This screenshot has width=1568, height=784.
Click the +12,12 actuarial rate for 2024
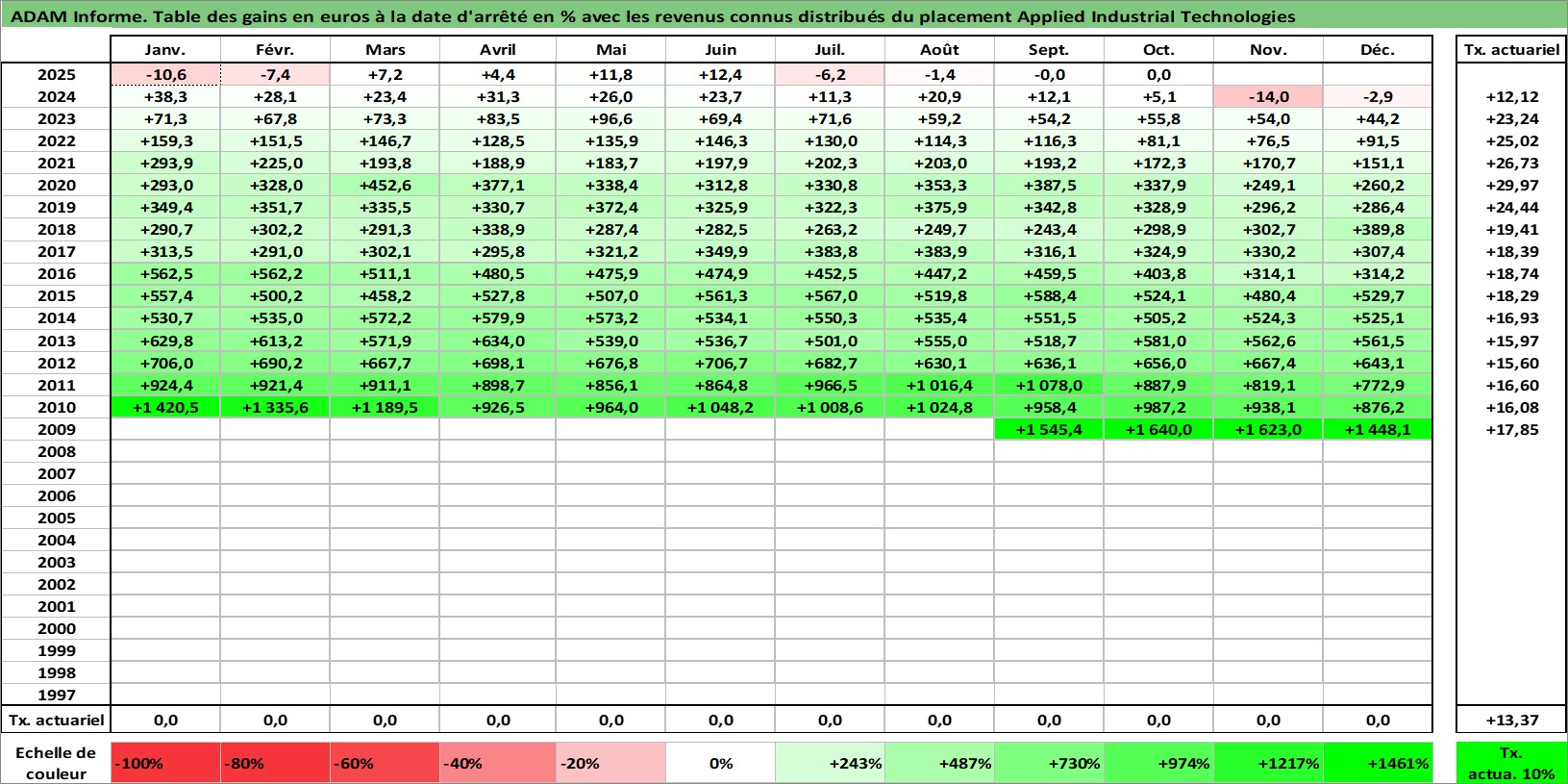(1511, 96)
